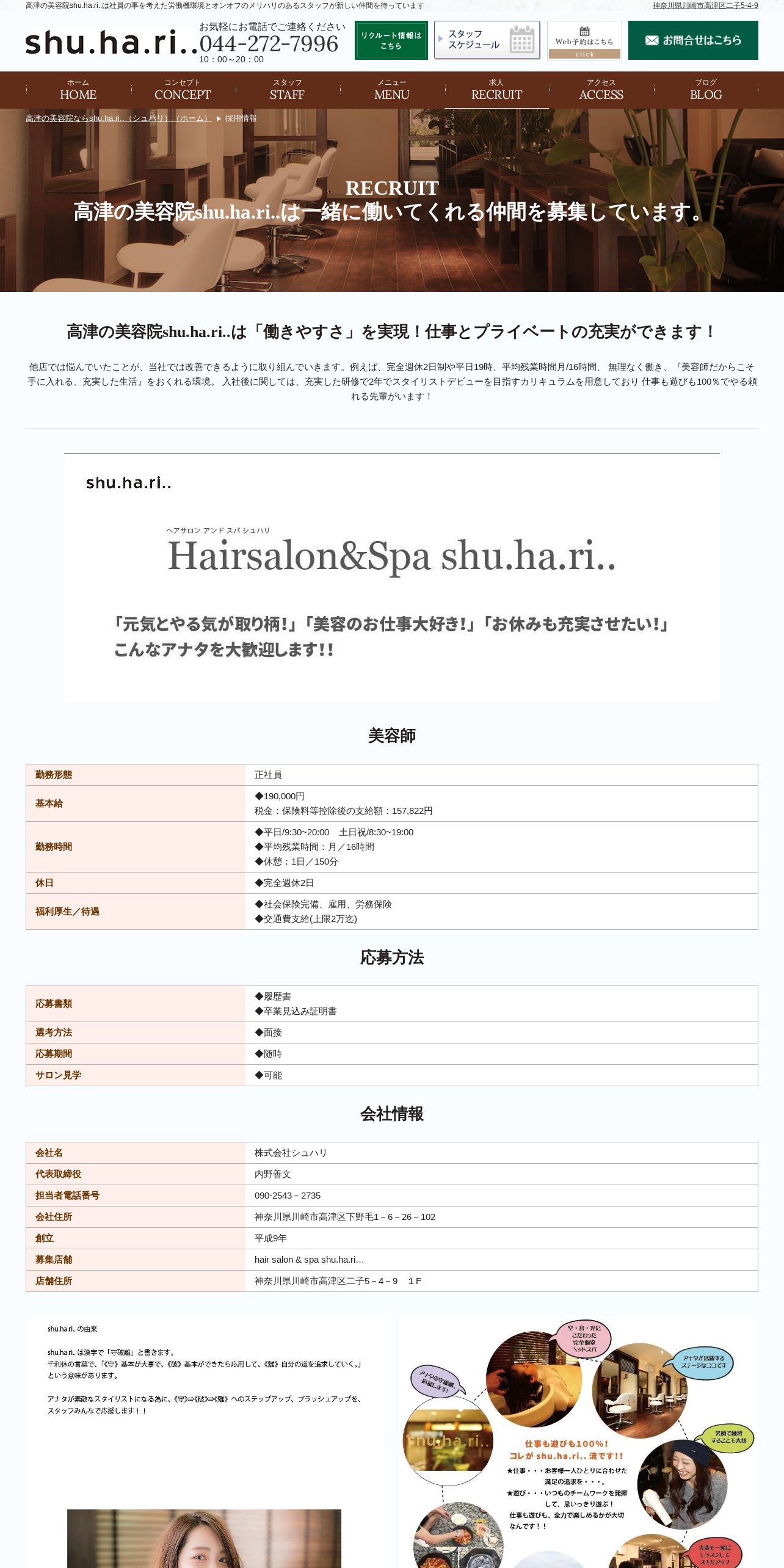
Task: Open the スタッフスケジュール button
Action: point(487,40)
